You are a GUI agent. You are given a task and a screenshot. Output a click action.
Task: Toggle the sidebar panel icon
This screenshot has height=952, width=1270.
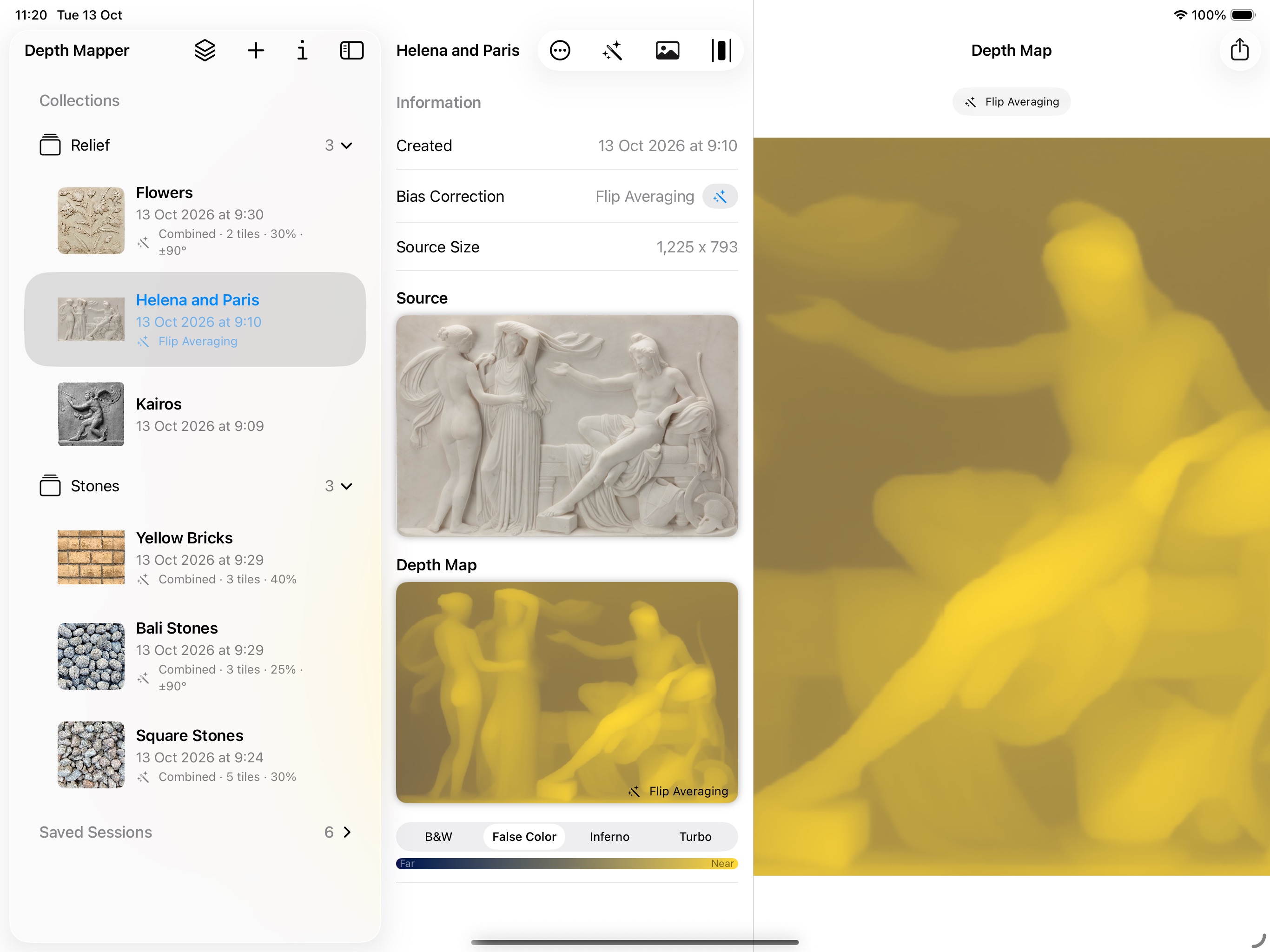click(x=351, y=51)
